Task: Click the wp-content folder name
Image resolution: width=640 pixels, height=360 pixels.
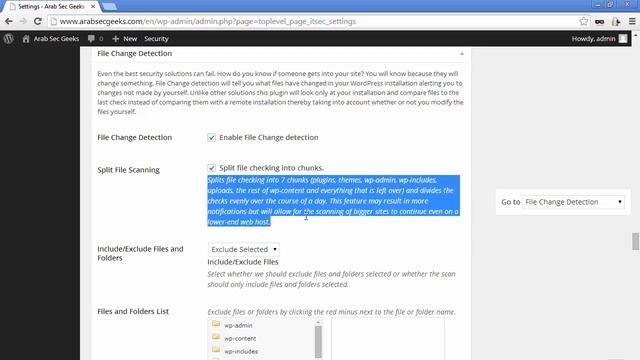Action: (x=240, y=338)
